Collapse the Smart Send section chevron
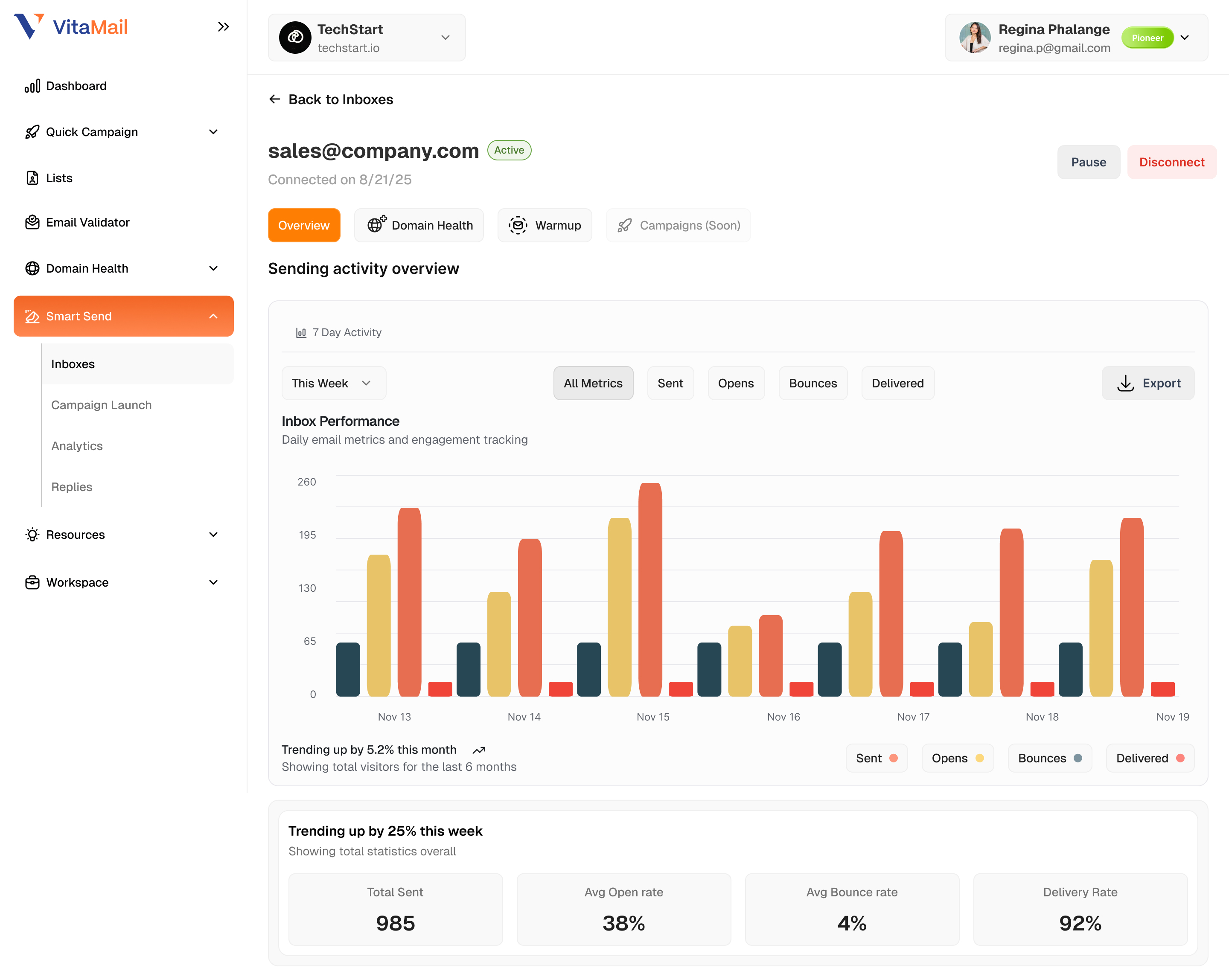The width and height of the screenshot is (1229, 980). click(x=213, y=316)
